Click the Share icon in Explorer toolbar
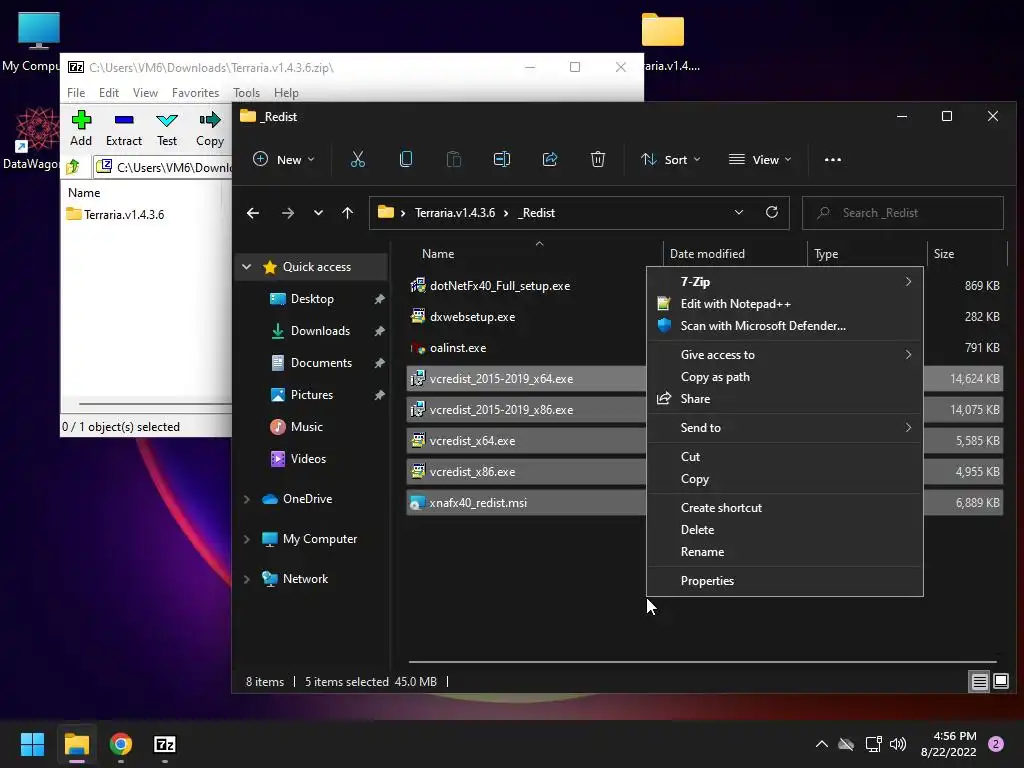The image size is (1024, 768). point(550,159)
